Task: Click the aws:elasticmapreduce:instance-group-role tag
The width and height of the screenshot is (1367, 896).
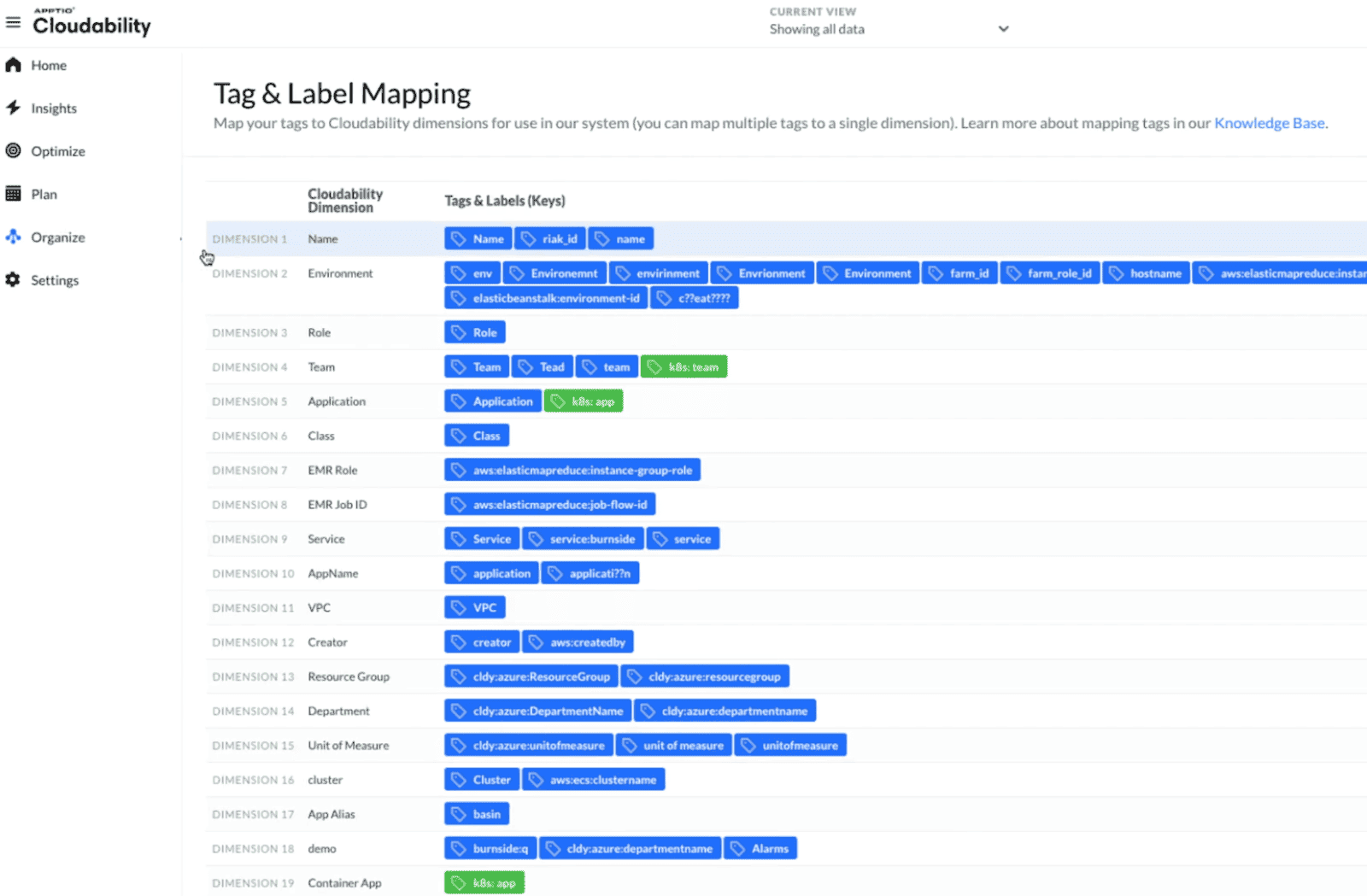Action: coord(572,470)
